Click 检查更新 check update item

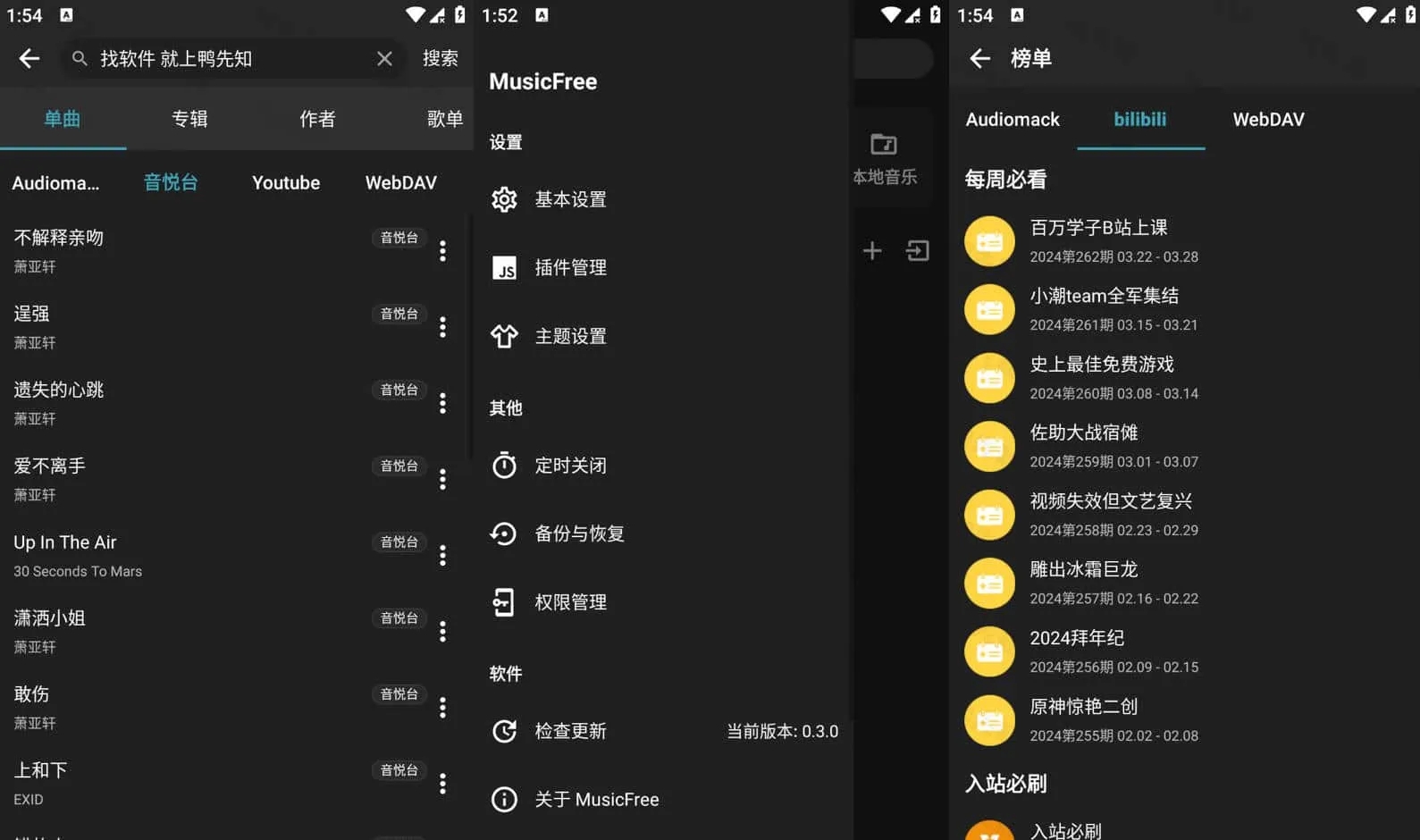[570, 731]
